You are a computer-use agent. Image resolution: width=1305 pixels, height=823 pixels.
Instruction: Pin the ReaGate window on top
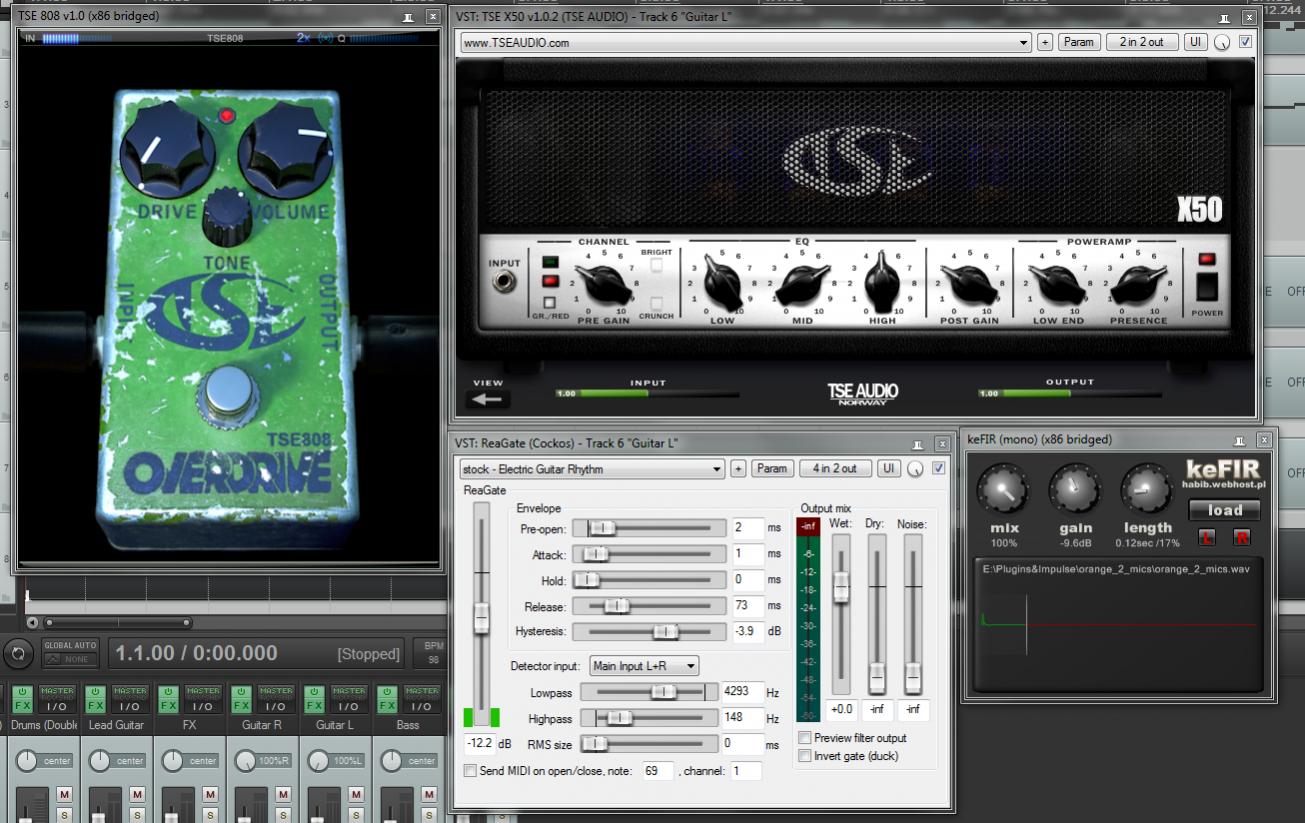(917, 443)
